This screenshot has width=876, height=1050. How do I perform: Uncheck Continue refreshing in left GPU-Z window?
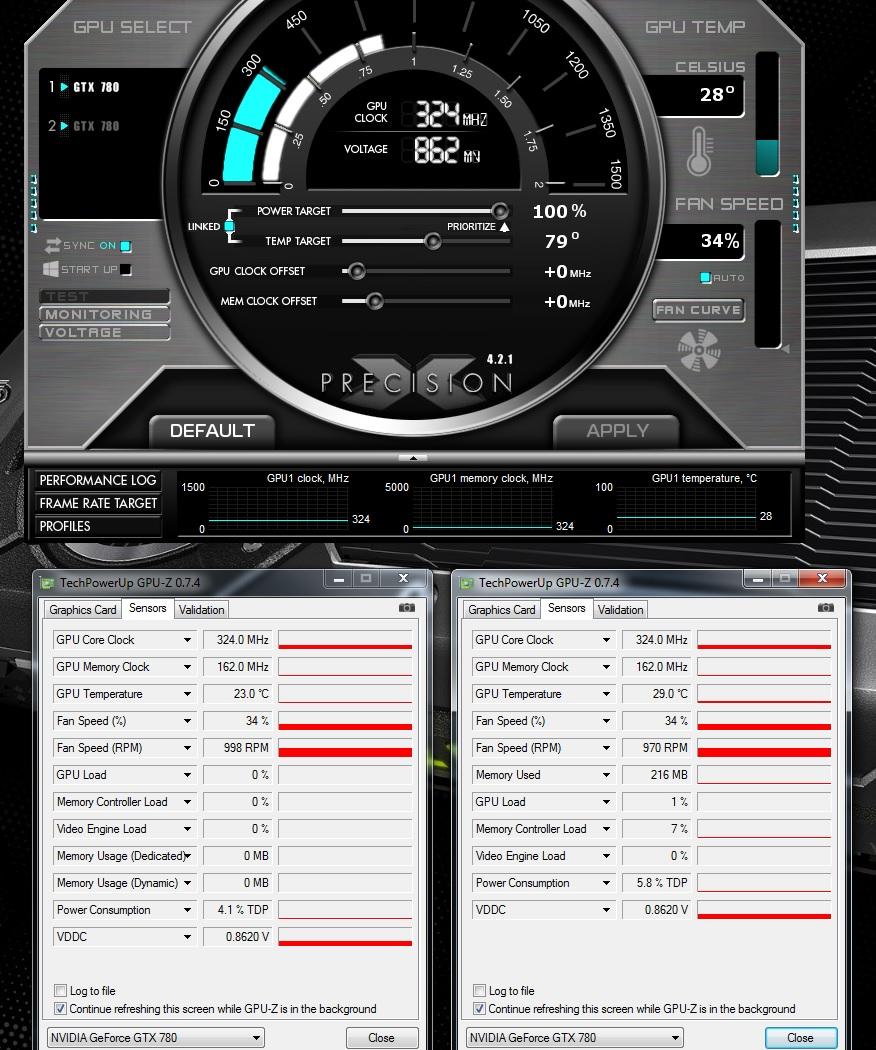(60, 1008)
